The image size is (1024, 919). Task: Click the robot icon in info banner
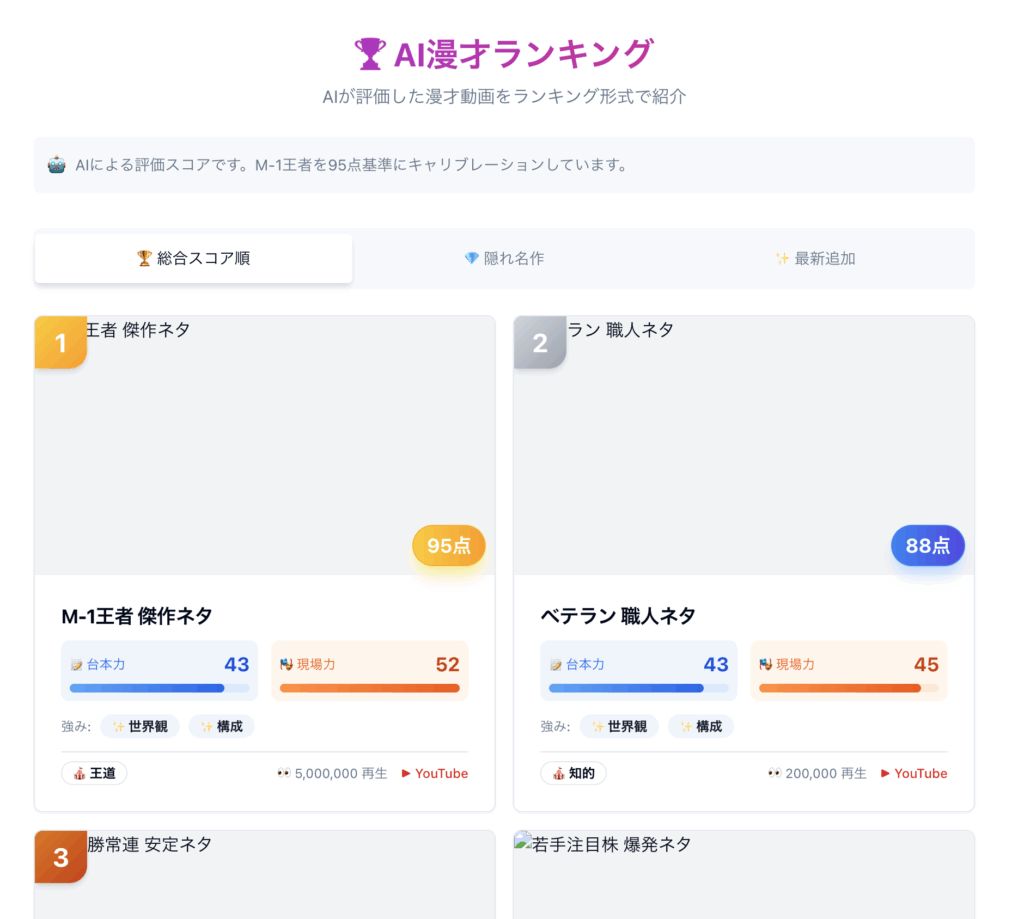(x=57, y=165)
